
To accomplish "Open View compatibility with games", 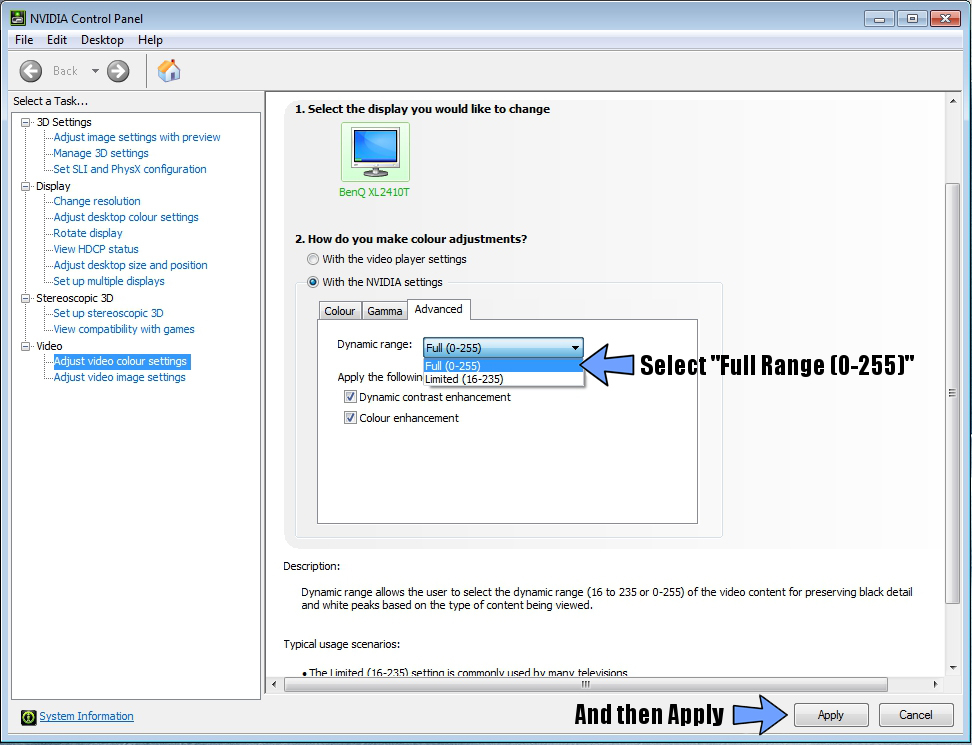I will point(123,329).
